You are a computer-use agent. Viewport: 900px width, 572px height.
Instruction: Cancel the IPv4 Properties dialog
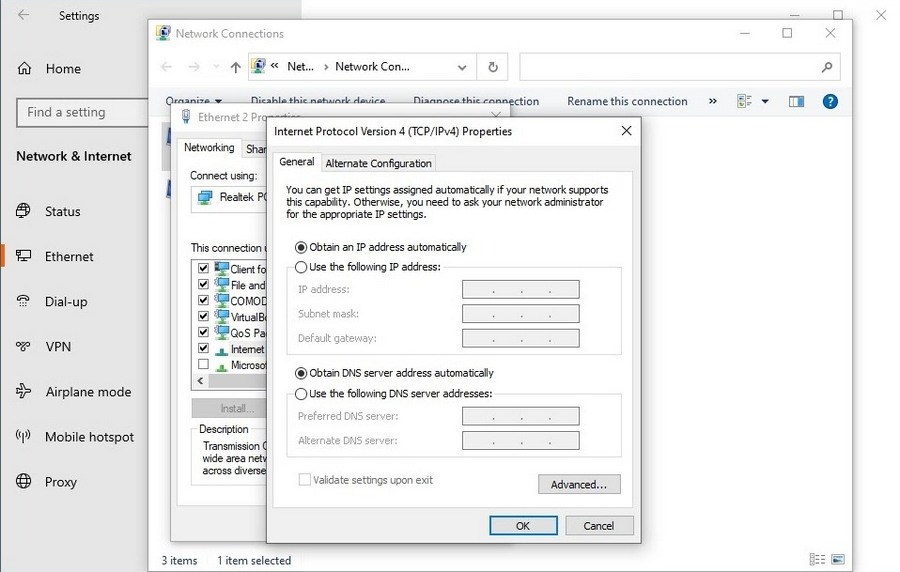pyautogui.click(x=599, y=526)
